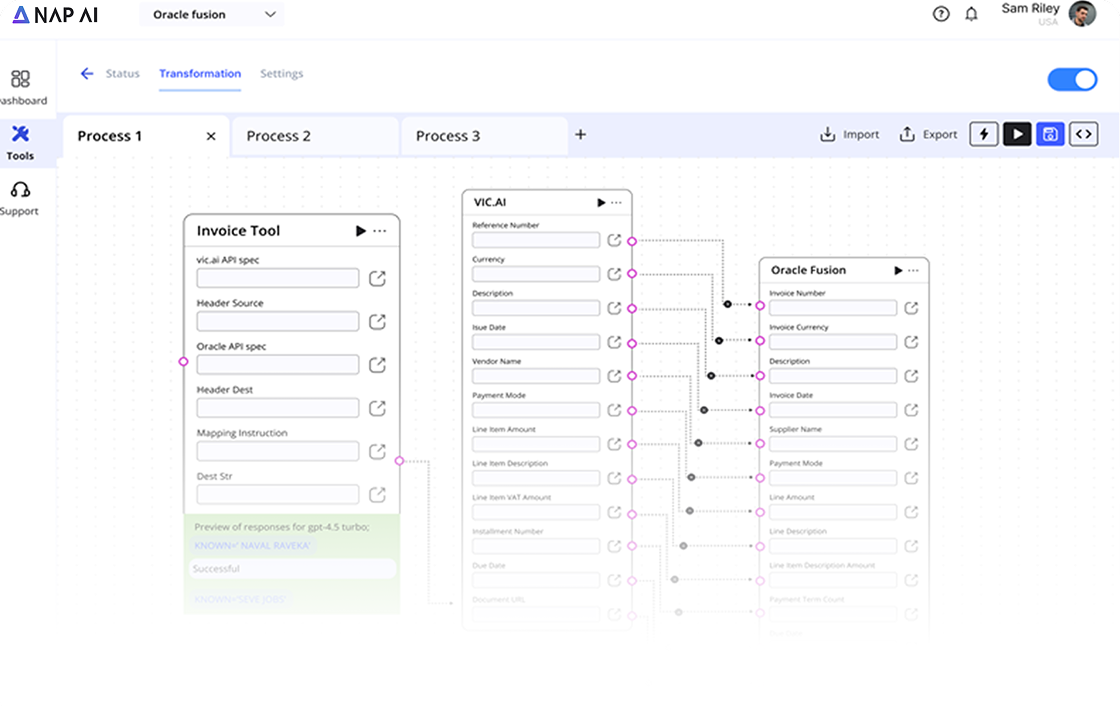Click the lightning bolt toolbar button
The image size is (1120, 718).
pos(984,134)
